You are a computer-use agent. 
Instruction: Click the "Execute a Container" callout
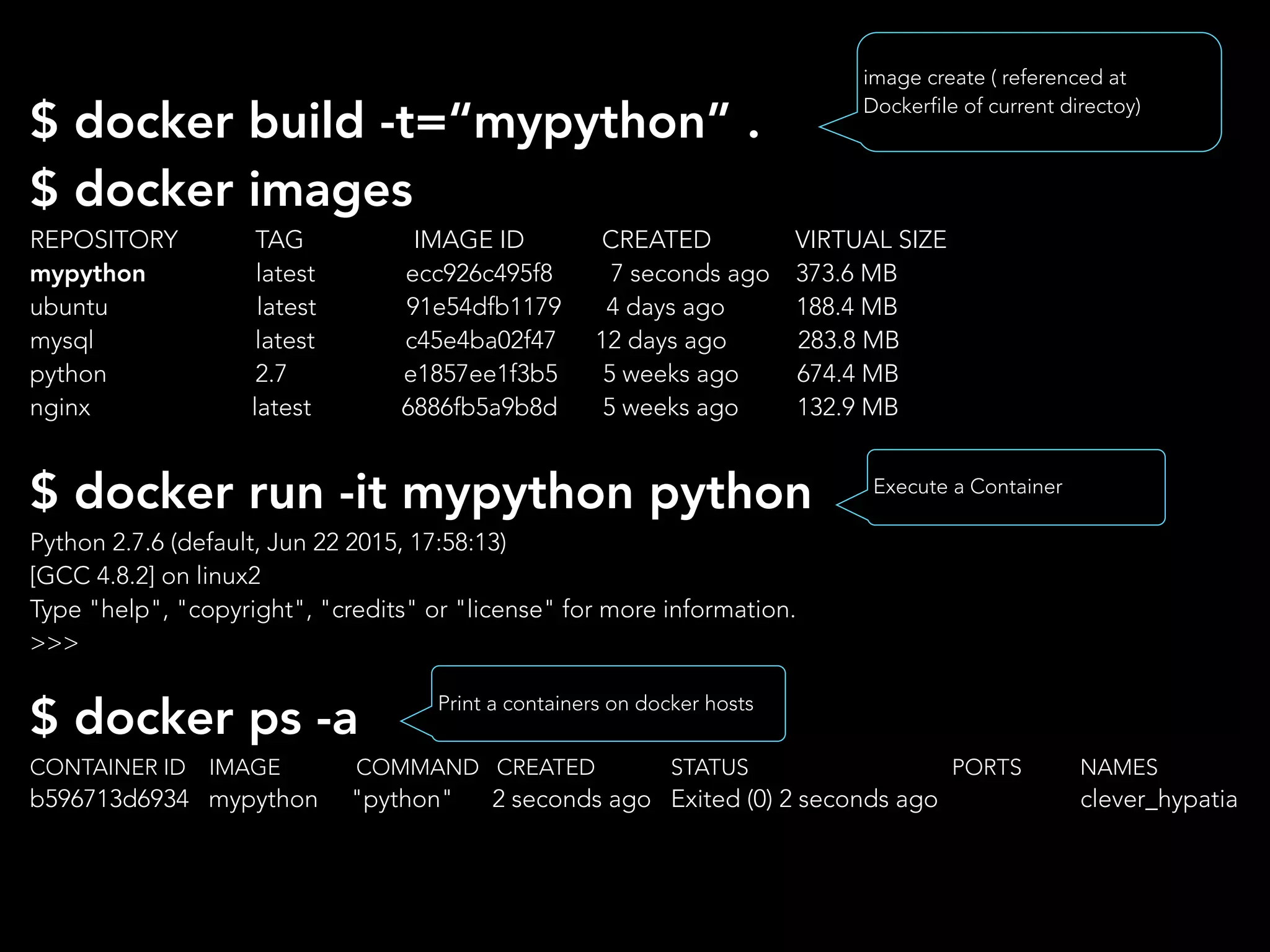[1015, 487]
